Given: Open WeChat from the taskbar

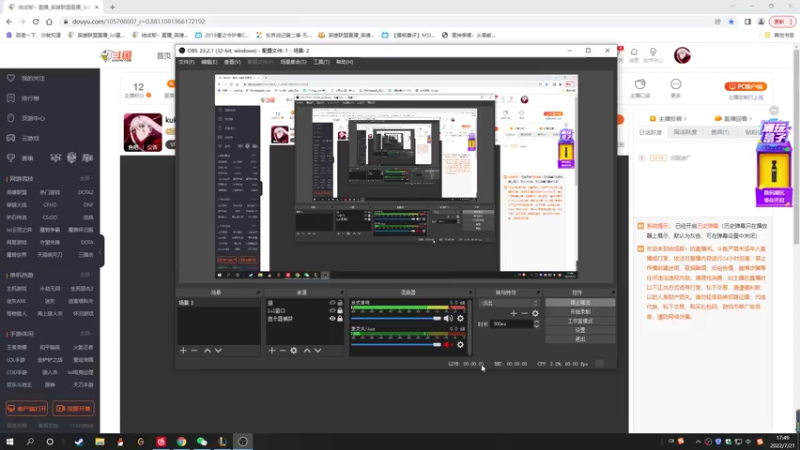Looking at the screenshot, I should click(202, 442).
